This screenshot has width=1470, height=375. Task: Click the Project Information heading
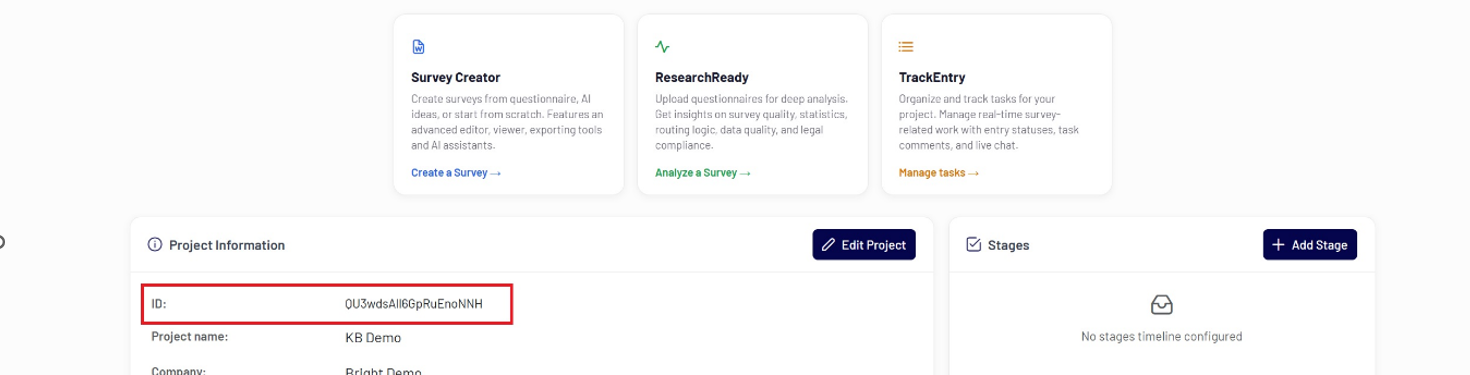(x=227, y=245)
